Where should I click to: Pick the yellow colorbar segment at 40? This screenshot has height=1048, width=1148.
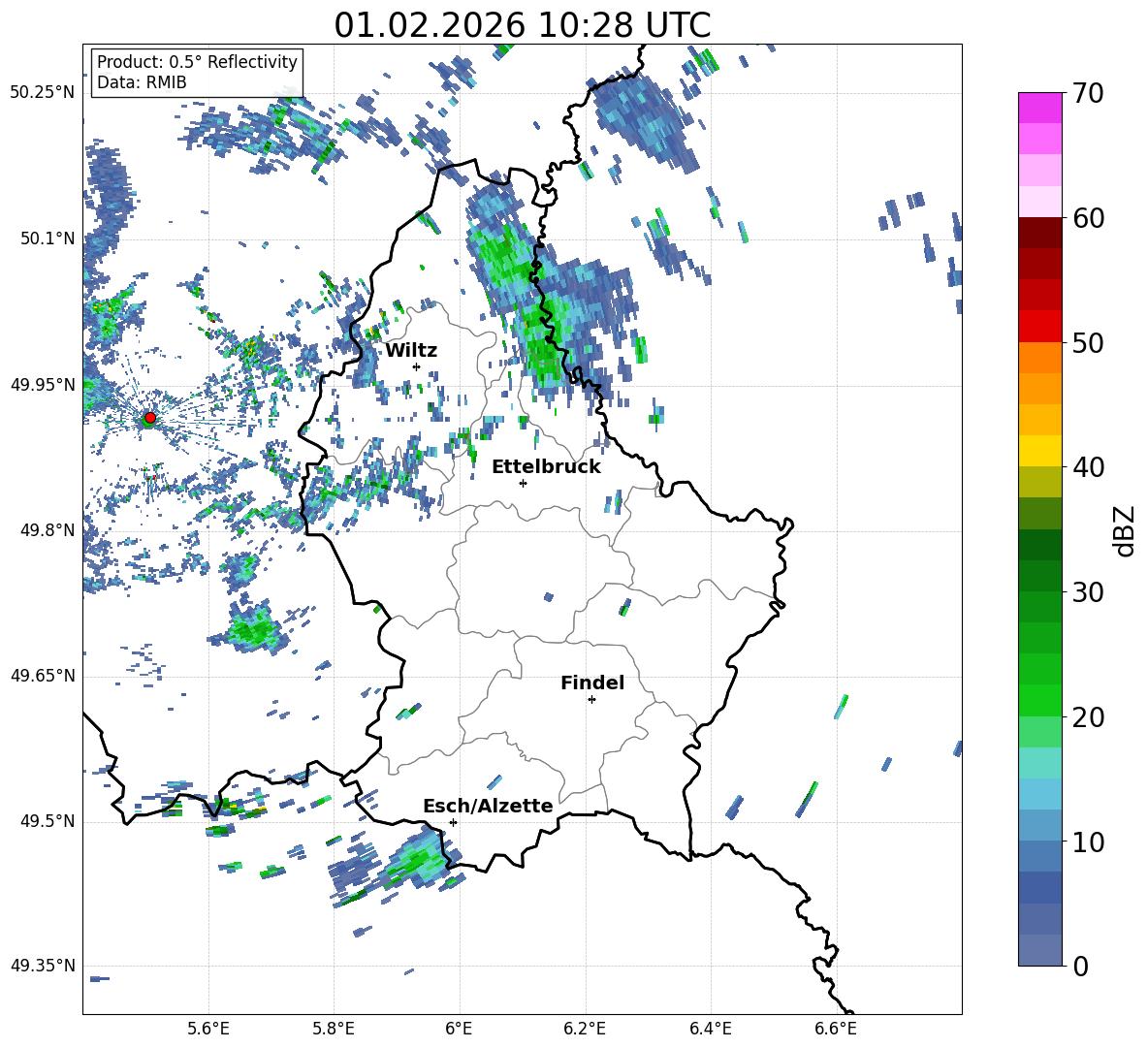(1039, 451)
